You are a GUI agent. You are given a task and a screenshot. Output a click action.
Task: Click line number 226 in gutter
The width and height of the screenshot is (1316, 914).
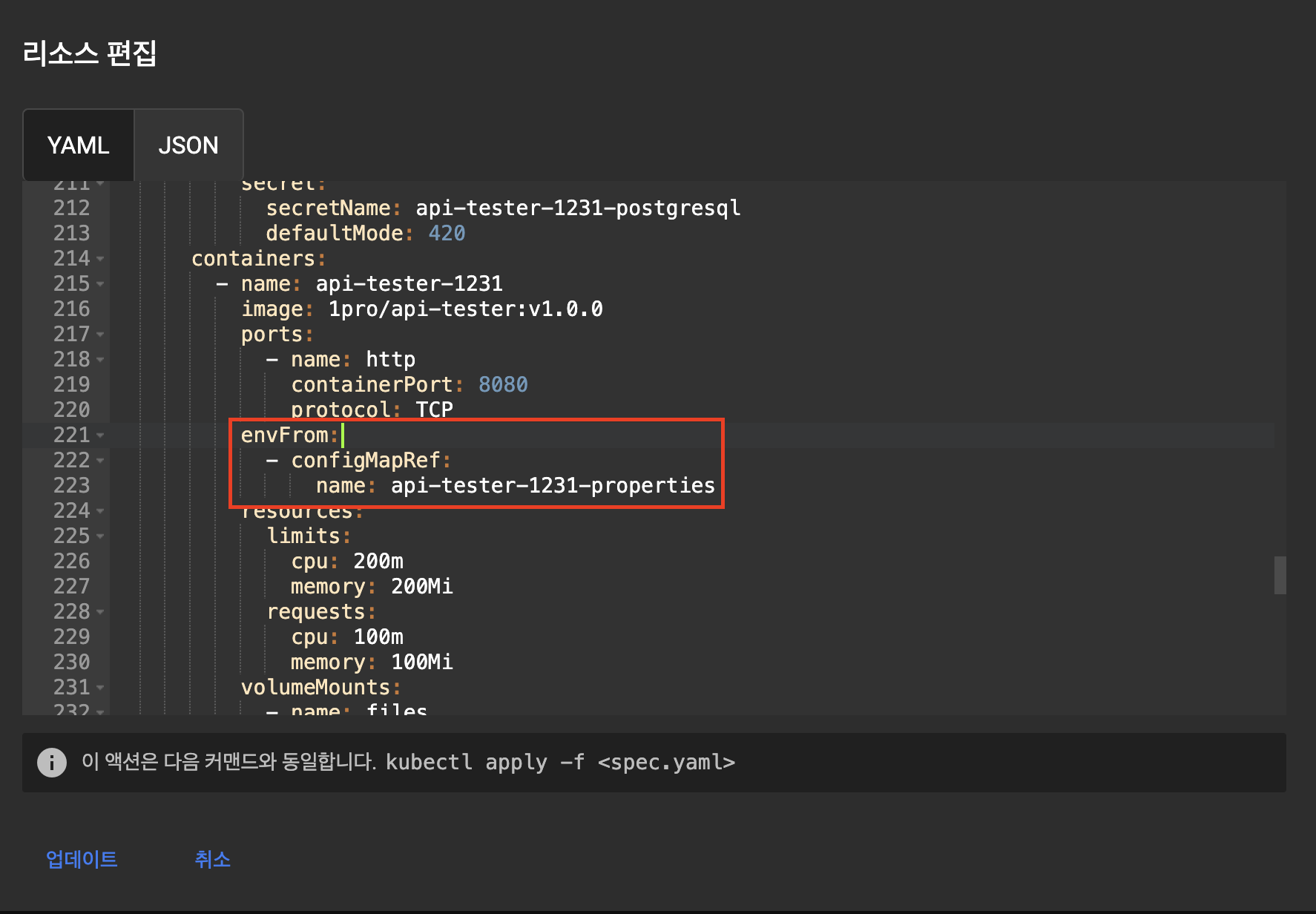pos(71,562)
